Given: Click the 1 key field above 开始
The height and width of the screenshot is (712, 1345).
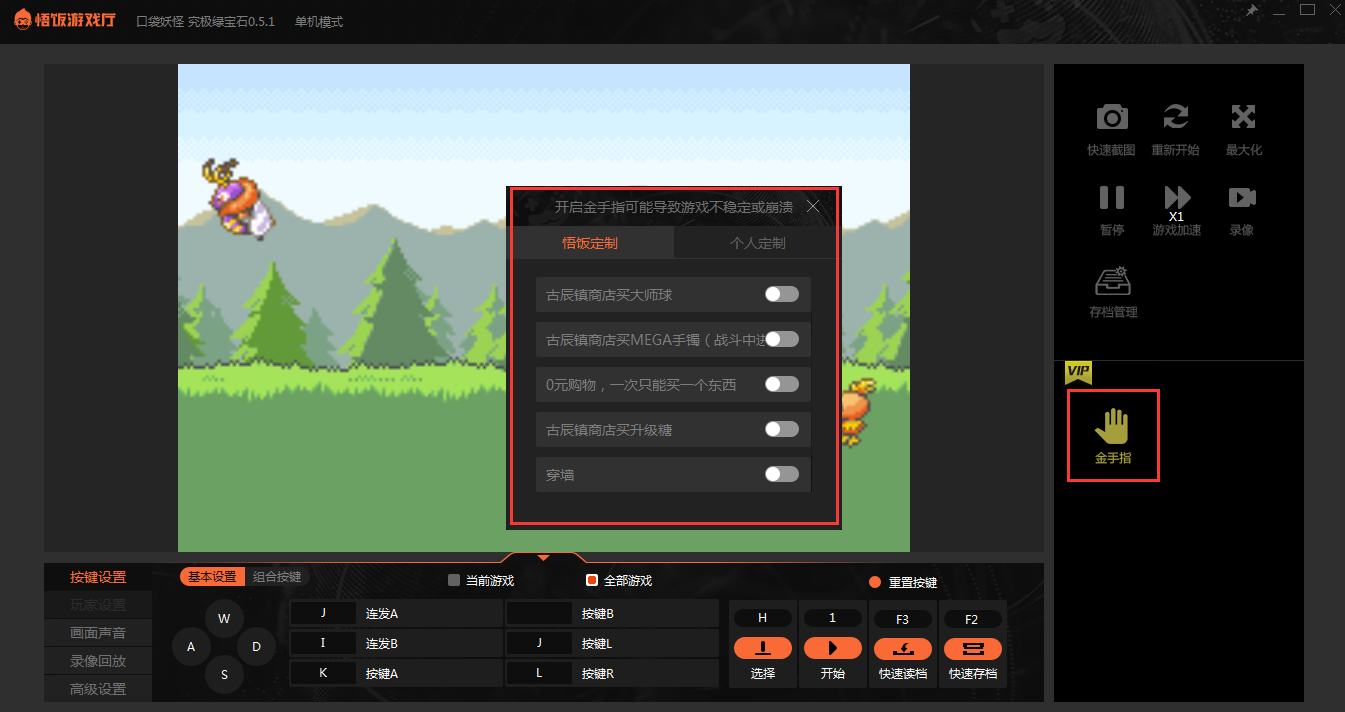Looking at the screenshot, I should pos(832,619).
